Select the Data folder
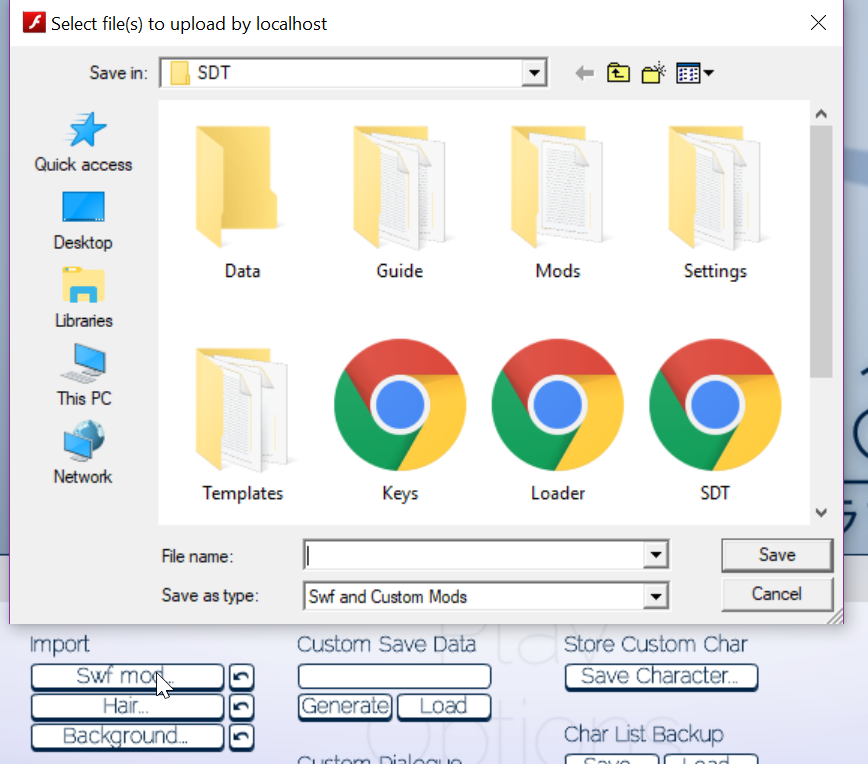Screen dimensions: 868x764 242,200
